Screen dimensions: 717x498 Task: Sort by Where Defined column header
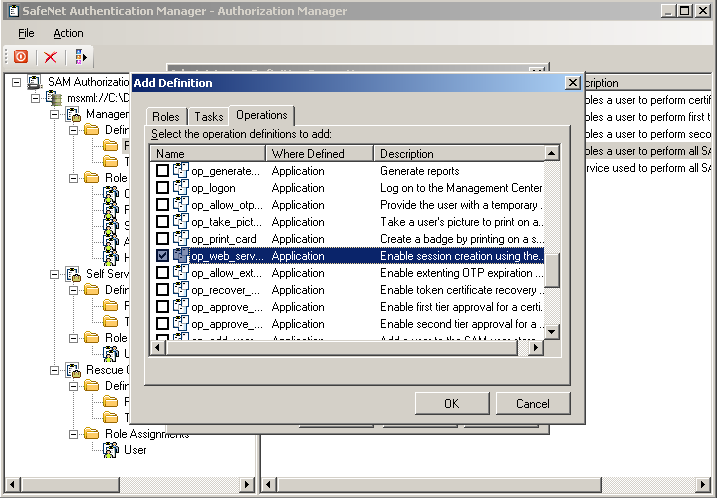pyautogui.click(x=319, y=154)
